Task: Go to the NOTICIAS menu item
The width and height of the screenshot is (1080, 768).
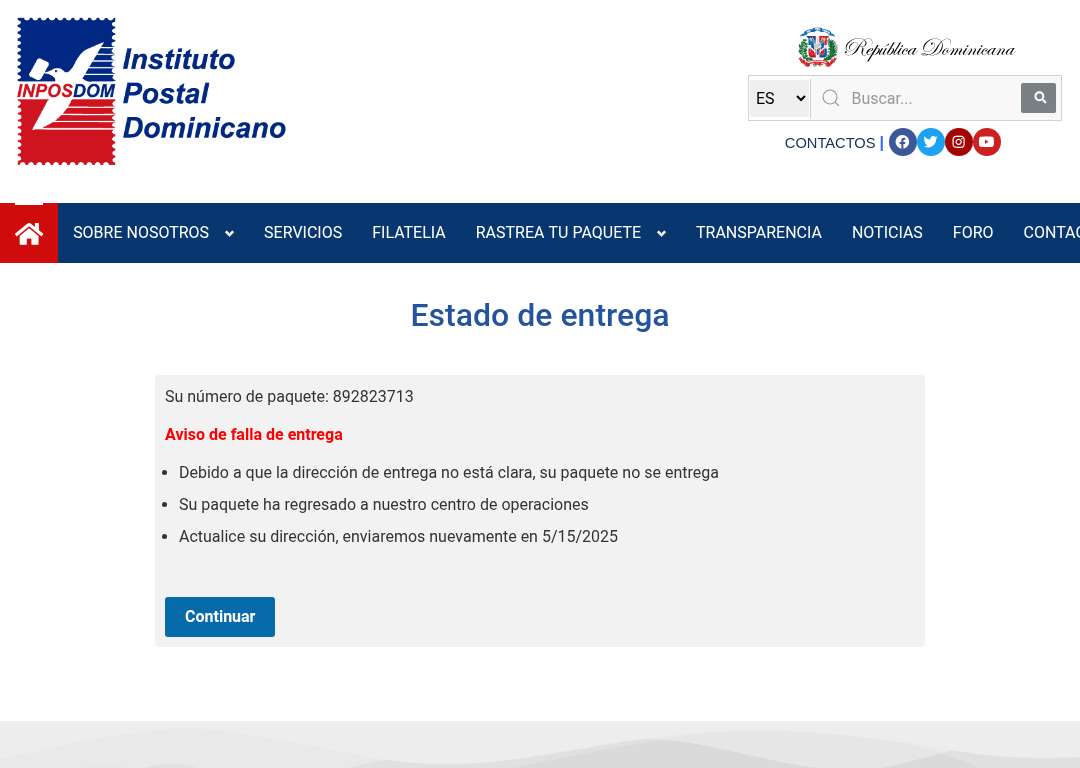Action: click(887, 233)
